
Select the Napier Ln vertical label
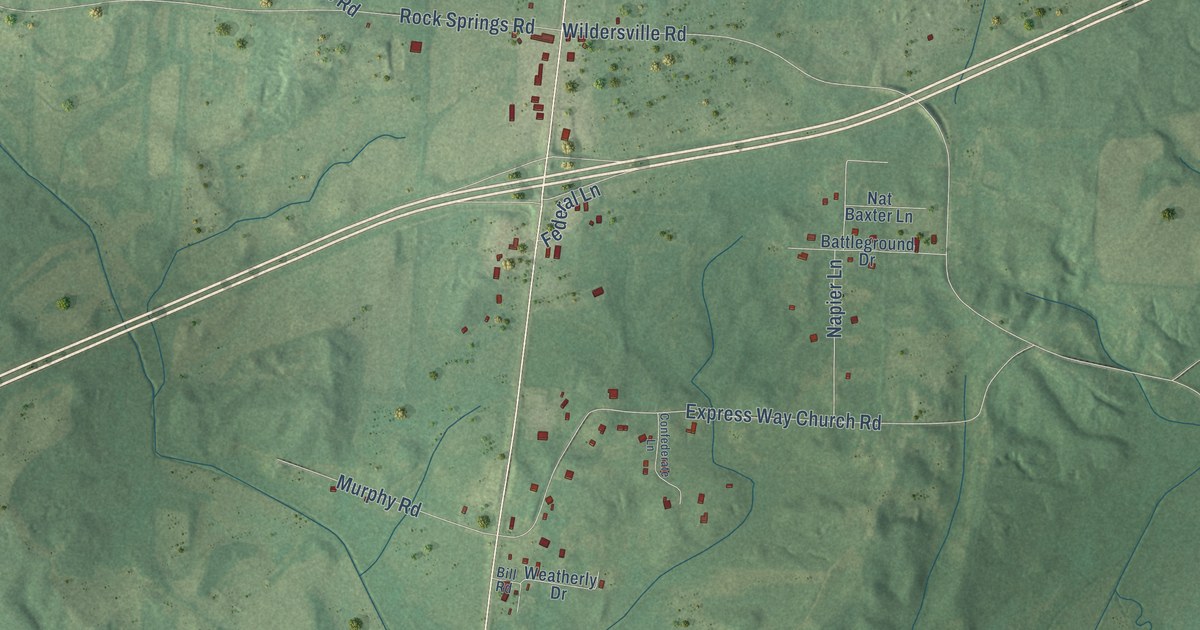point(836,297)
